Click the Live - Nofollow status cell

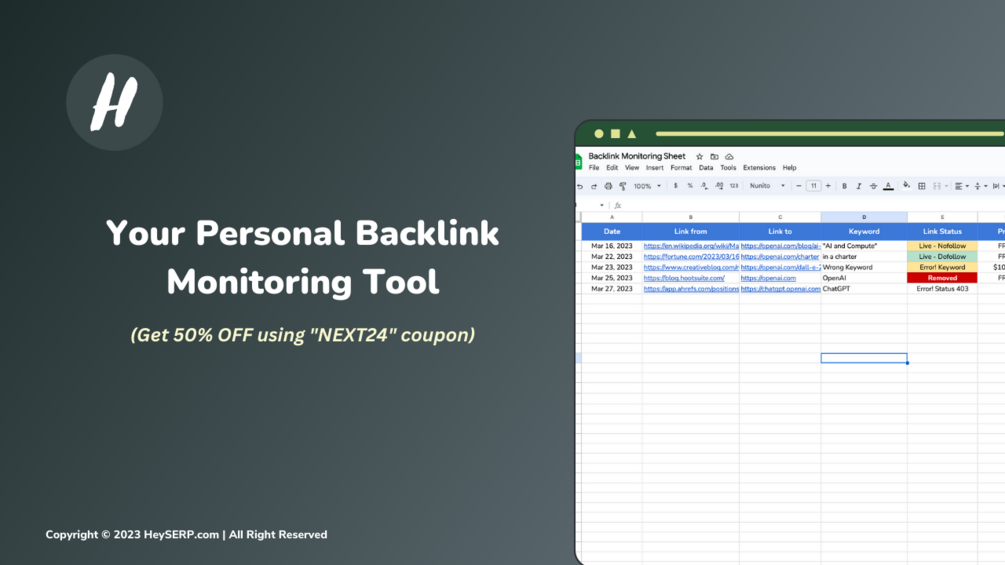(x=942, y=246)
